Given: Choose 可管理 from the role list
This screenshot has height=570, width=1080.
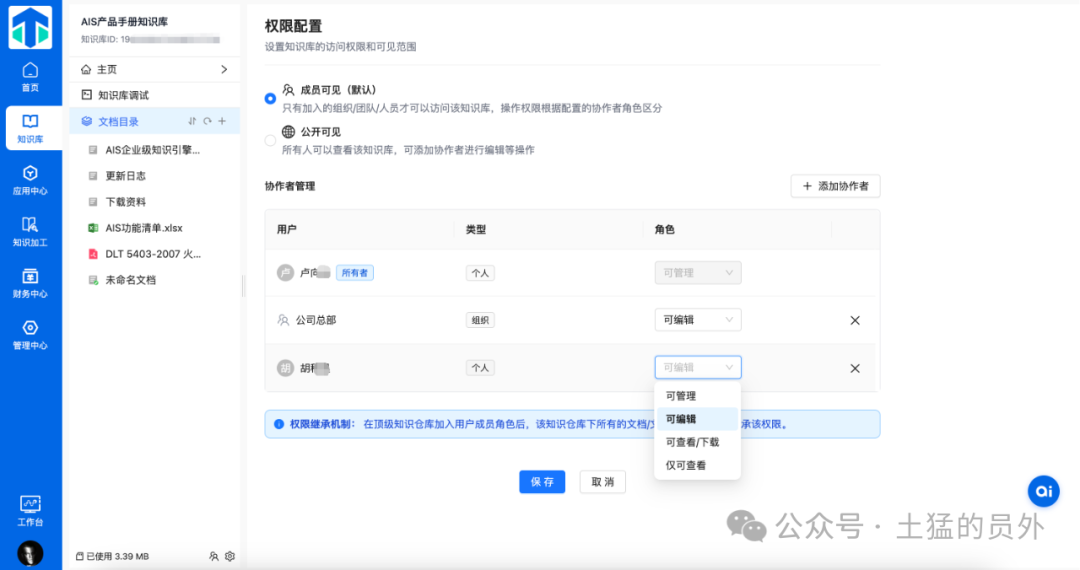Looking at the screenshot, I should tap(697, 396).
